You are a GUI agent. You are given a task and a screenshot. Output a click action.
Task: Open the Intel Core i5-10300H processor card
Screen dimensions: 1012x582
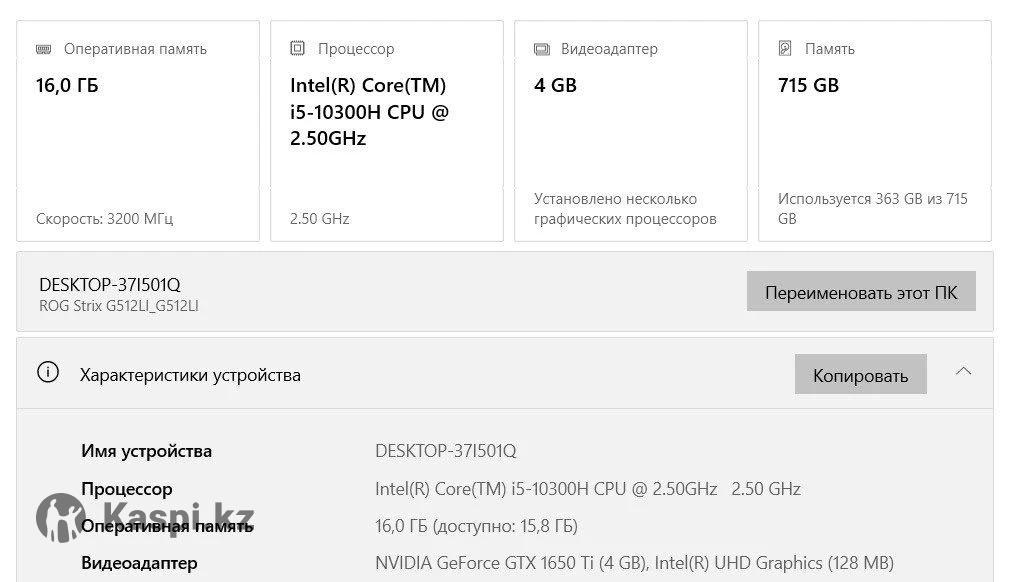pyautogui.click(x=386, y=130)
